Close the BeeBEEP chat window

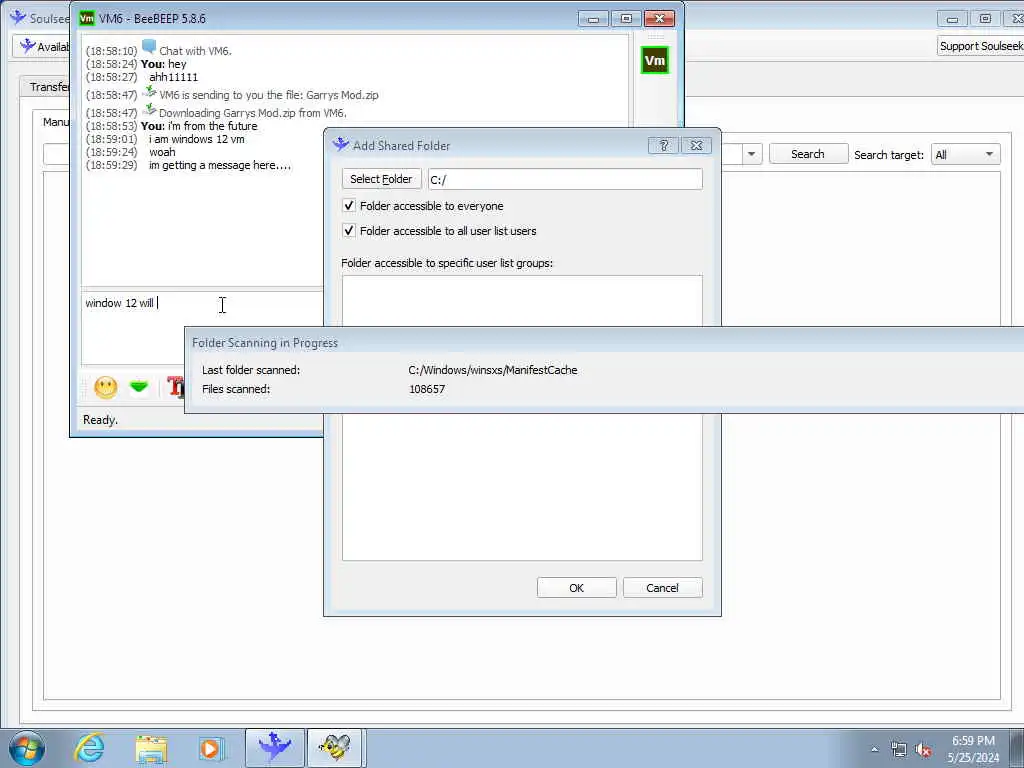click(660, 18)
